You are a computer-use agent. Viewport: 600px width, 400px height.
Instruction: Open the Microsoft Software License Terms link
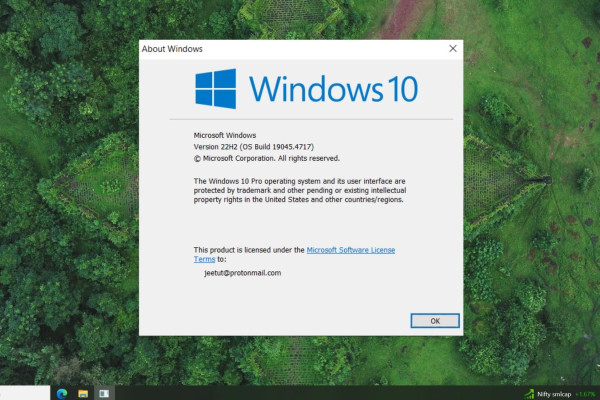[x=351, y=250]
